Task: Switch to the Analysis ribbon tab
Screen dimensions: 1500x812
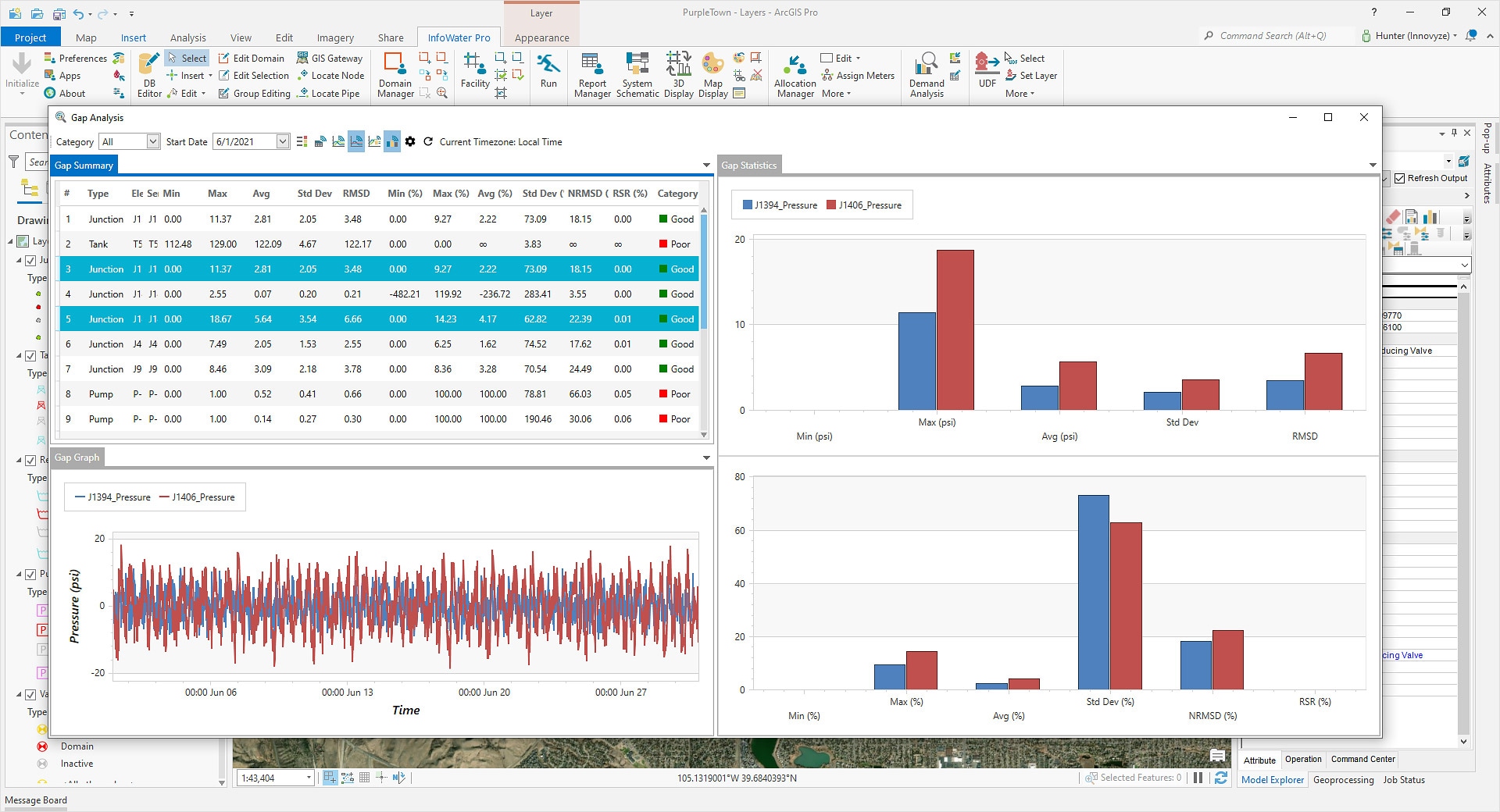Action: coord(187,37)
